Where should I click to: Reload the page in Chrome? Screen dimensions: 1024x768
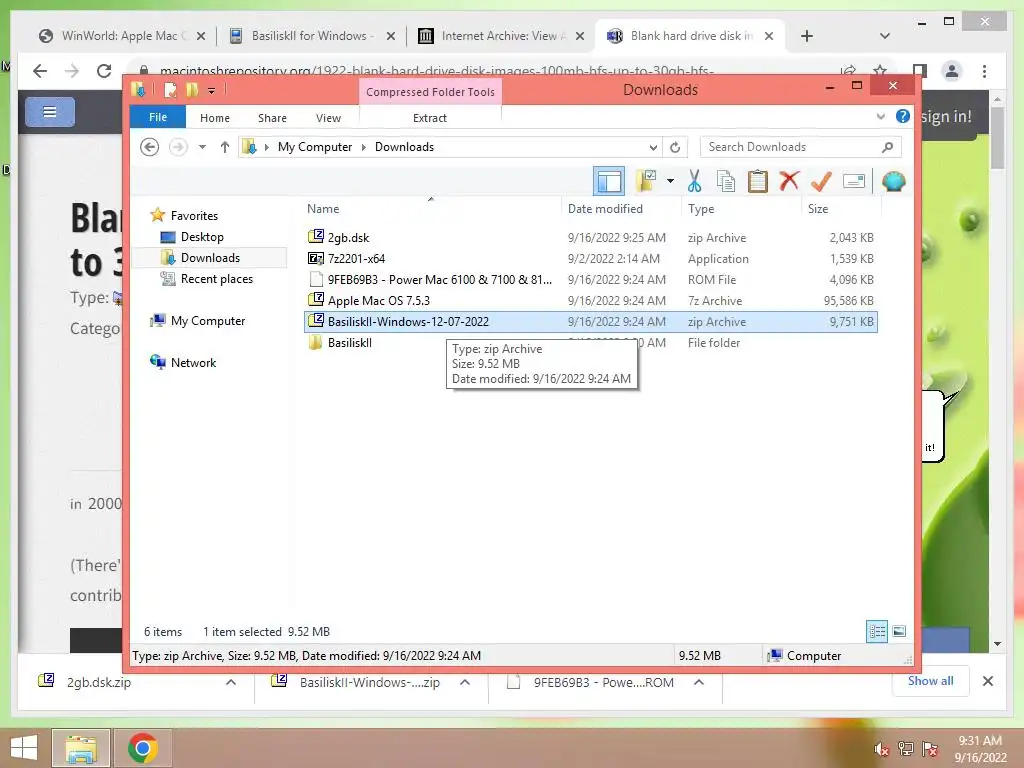[104, 71]
